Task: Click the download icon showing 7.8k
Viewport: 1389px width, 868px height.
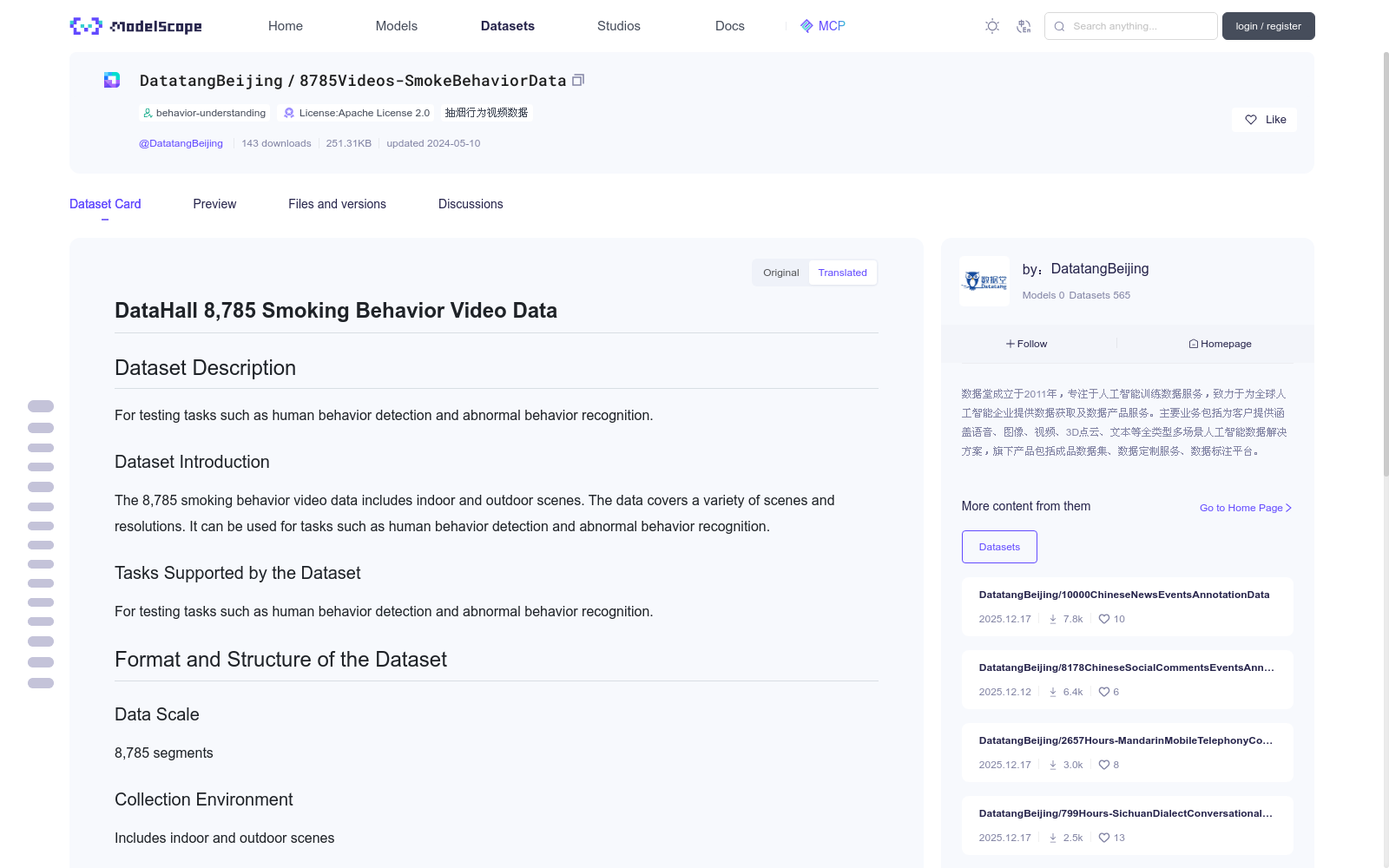Action: (1053, 619)
